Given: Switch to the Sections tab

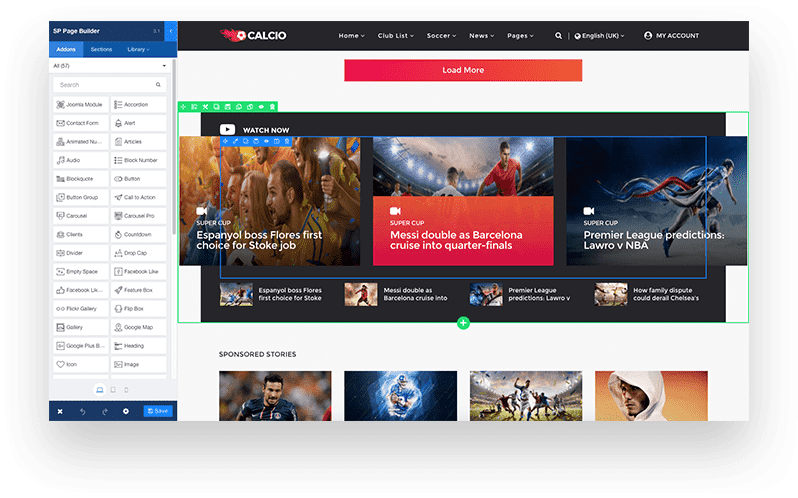Looking at the screenshot, I should (x=101, y=49).
